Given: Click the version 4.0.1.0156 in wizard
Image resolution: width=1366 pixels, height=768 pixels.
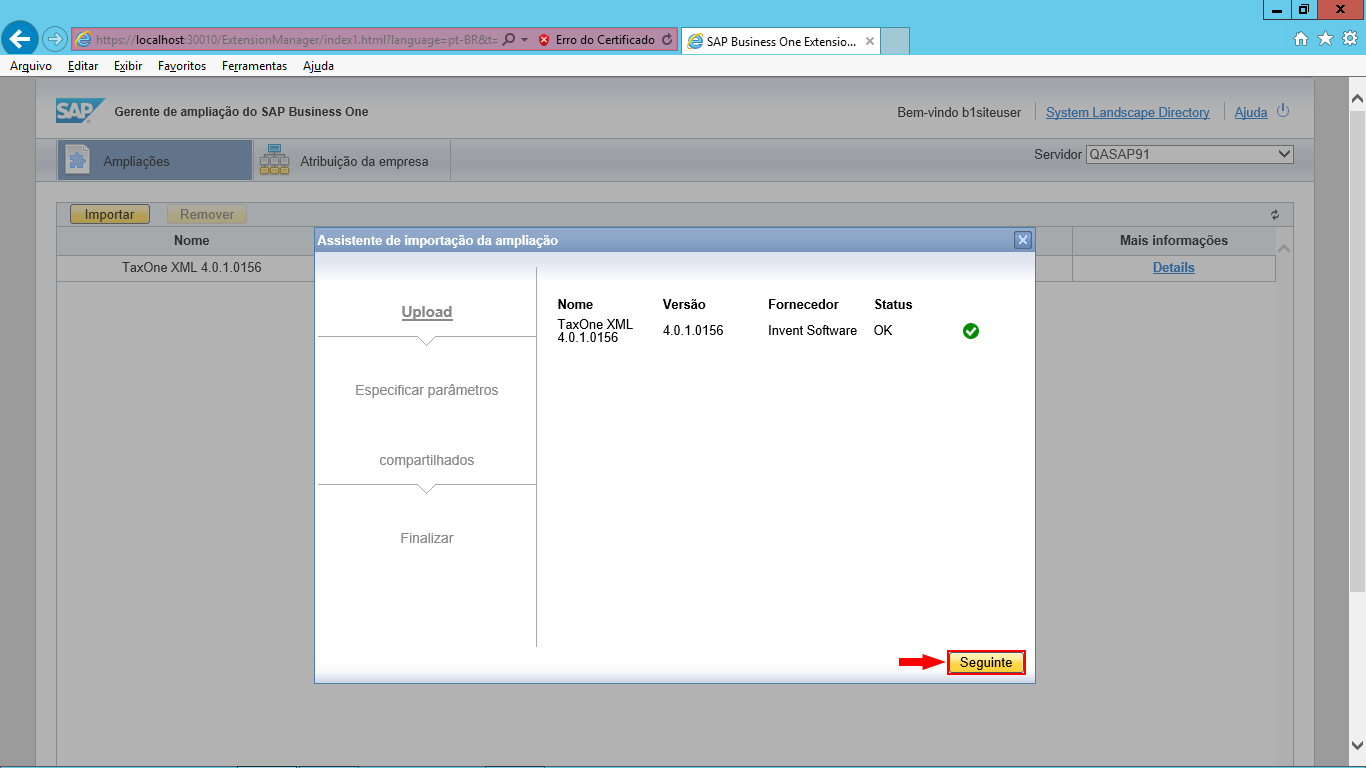Looking at the screenshot, I should pyautogui.click(x=693, y=330).
